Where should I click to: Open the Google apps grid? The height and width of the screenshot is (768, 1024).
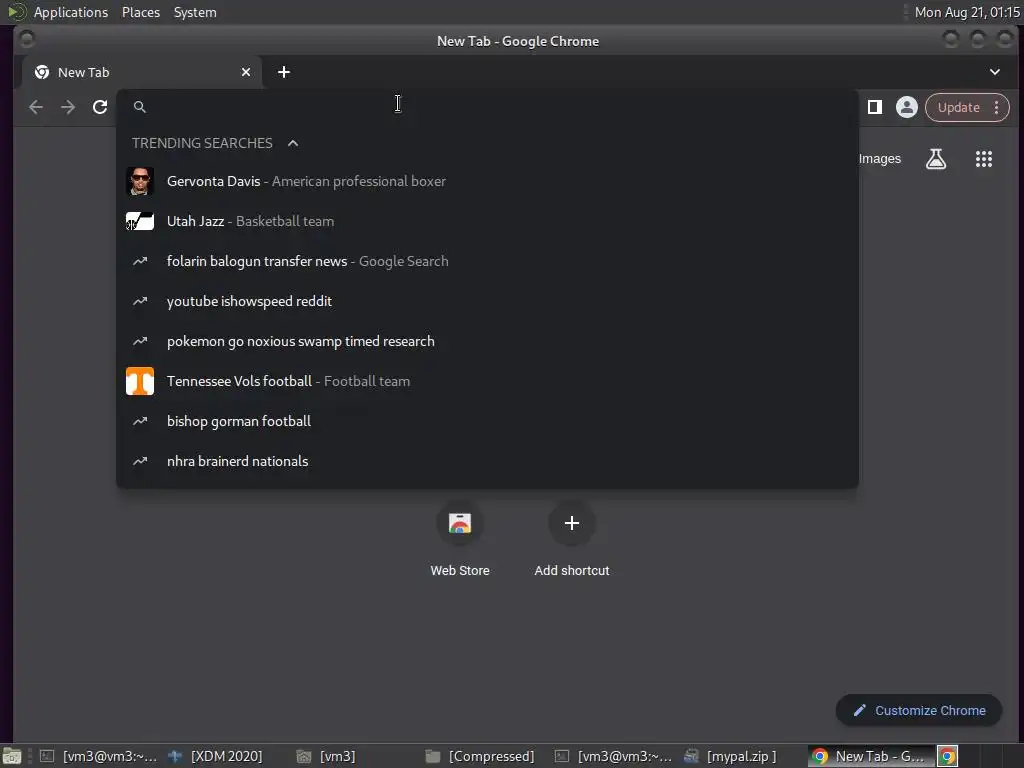click(x=984, y=159)
